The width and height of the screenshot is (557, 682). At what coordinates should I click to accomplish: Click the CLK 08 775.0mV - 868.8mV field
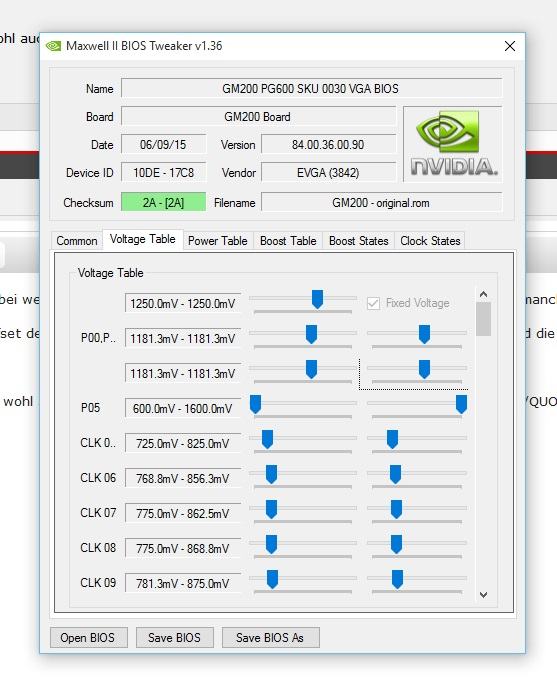pos(183,548)
